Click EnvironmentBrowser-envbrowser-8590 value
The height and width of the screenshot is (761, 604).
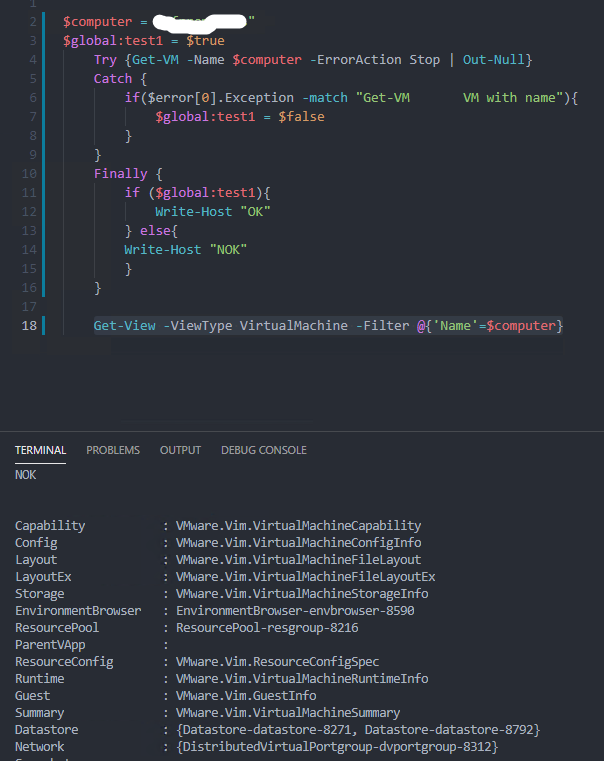(295, 611)
